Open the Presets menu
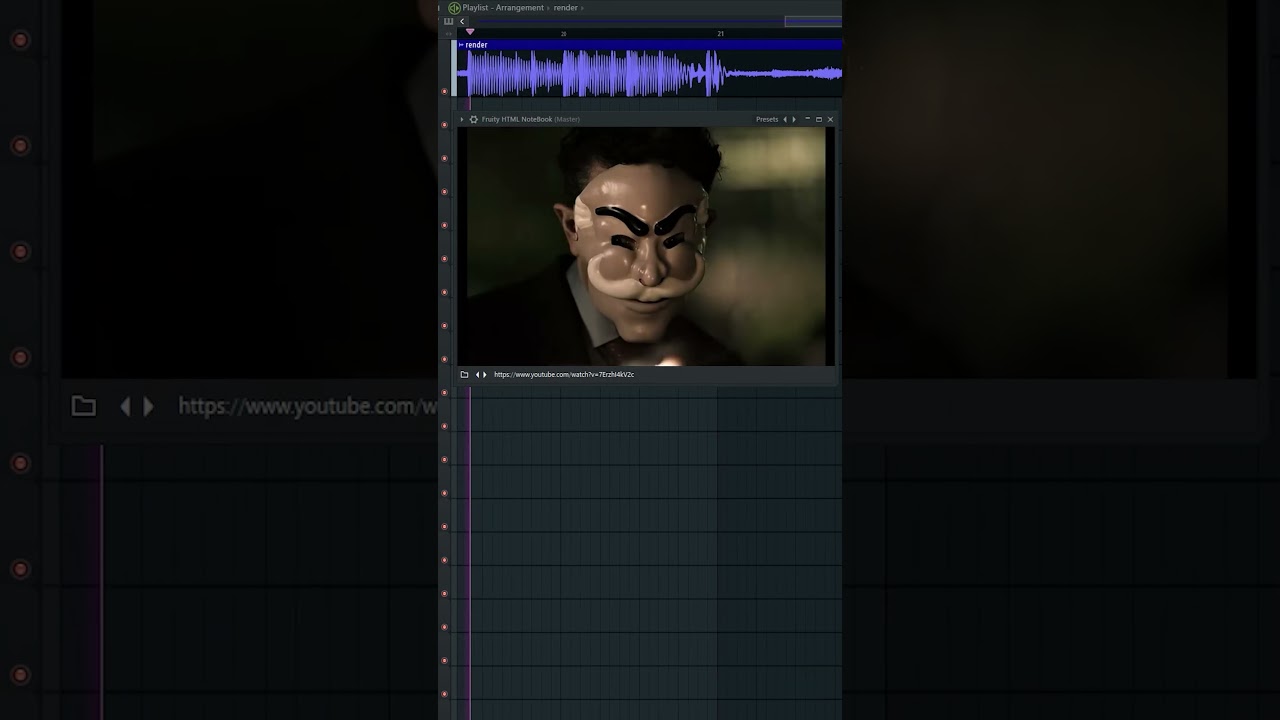 pos(767,119)
